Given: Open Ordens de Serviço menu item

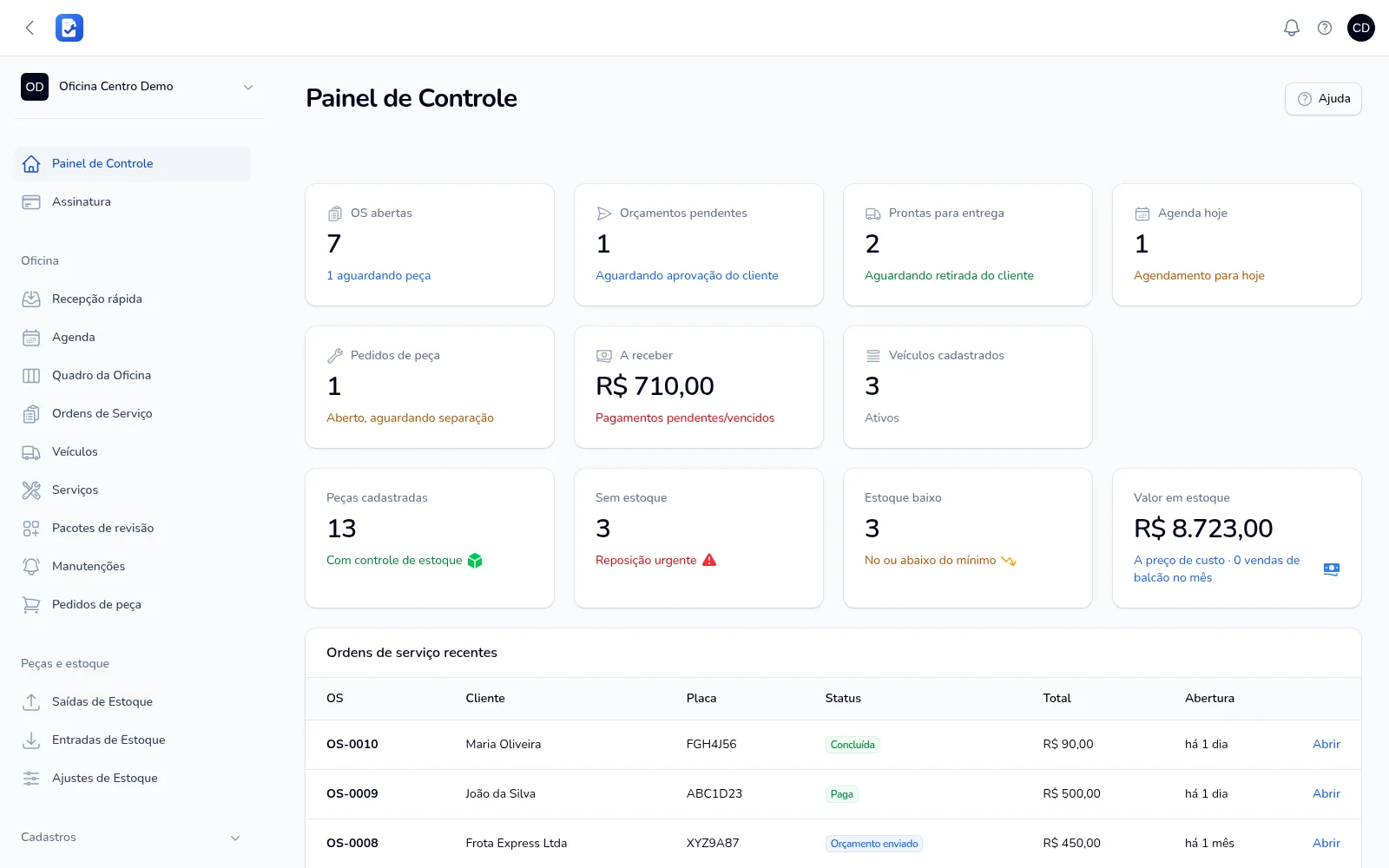Looking at the screenshot, I should point(132,413).
